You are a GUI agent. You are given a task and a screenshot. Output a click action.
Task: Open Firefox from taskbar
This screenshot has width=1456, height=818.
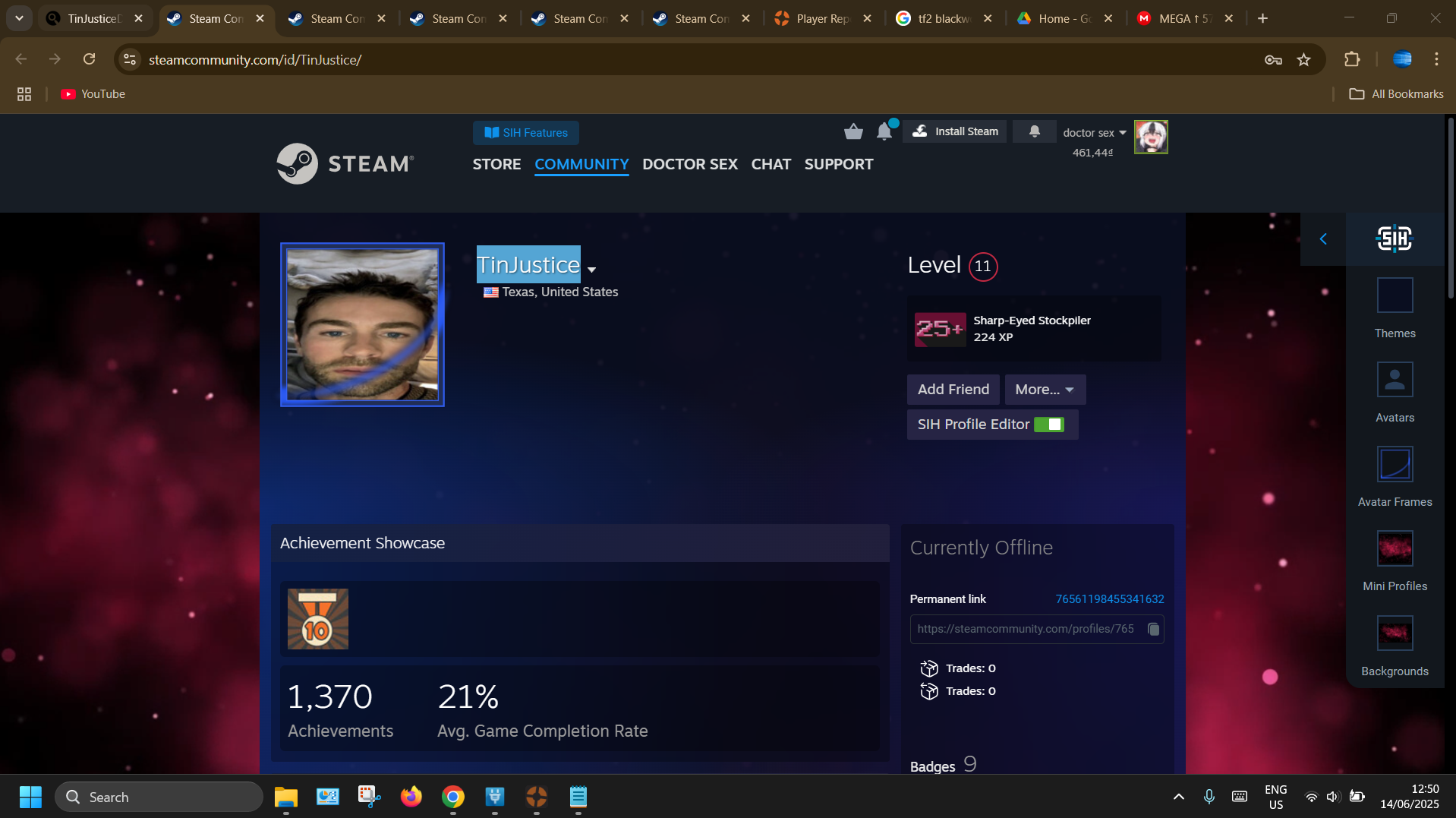(x=411, y=797)
